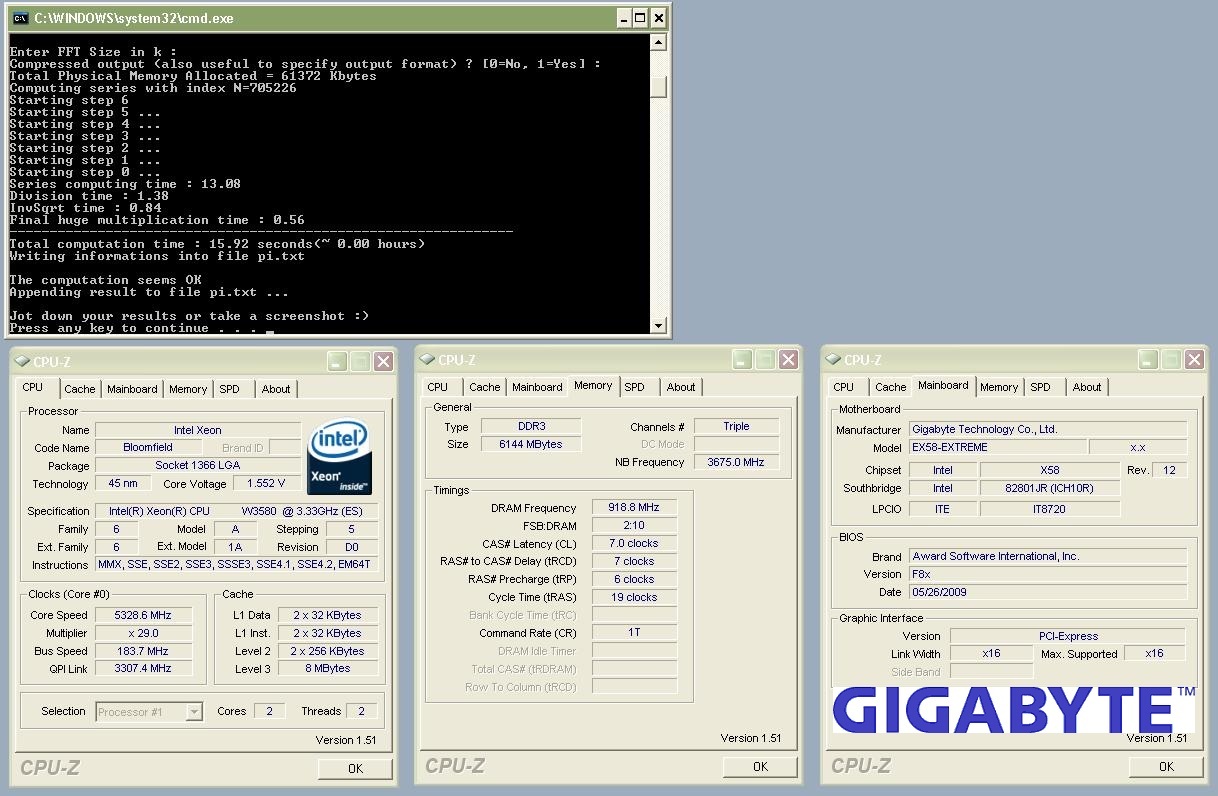Close the CPU-Z window showing the CPU tab
Screen dimensions: 1218x796
383,362
